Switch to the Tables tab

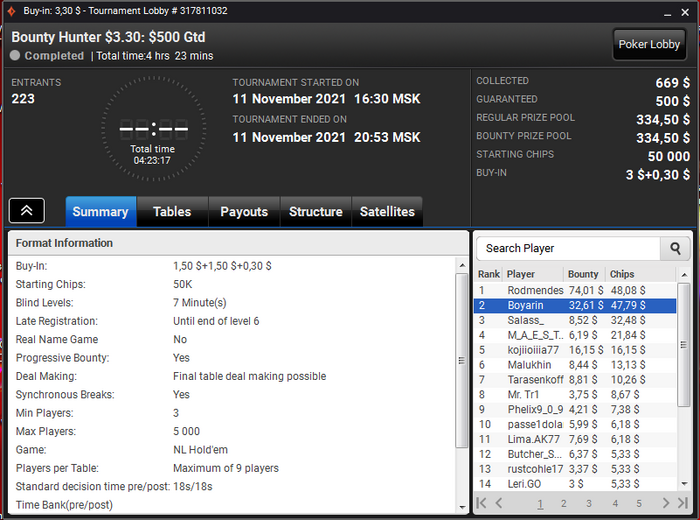(x=172, y=212)
